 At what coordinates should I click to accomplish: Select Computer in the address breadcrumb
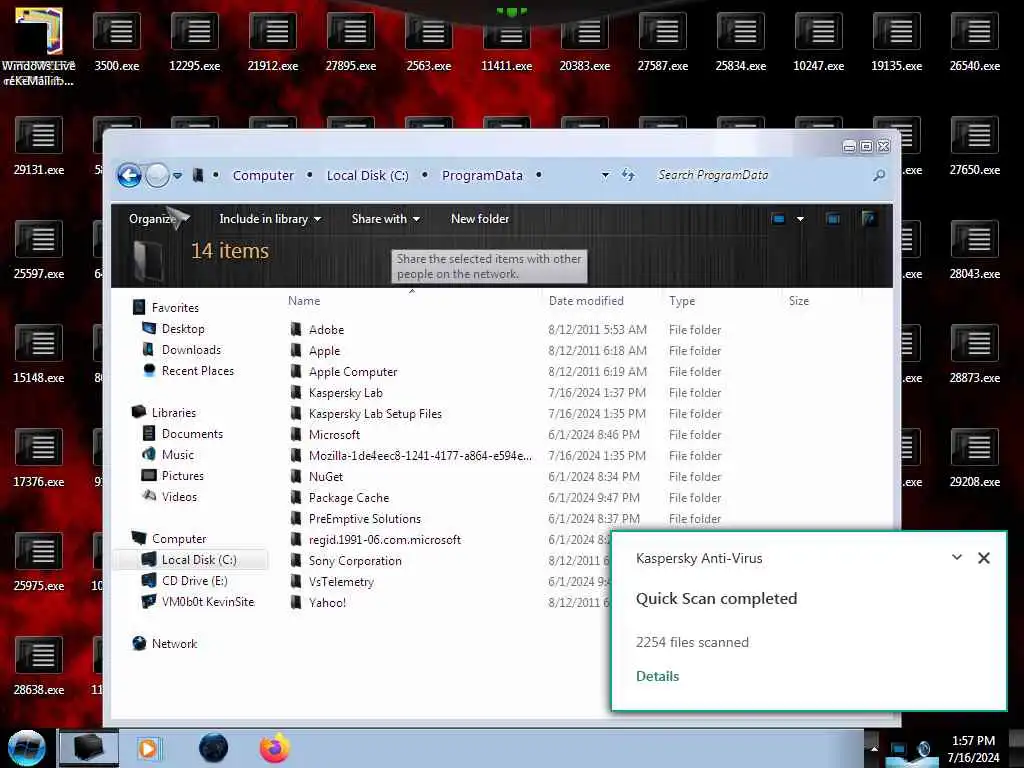(x=263, y=175)
